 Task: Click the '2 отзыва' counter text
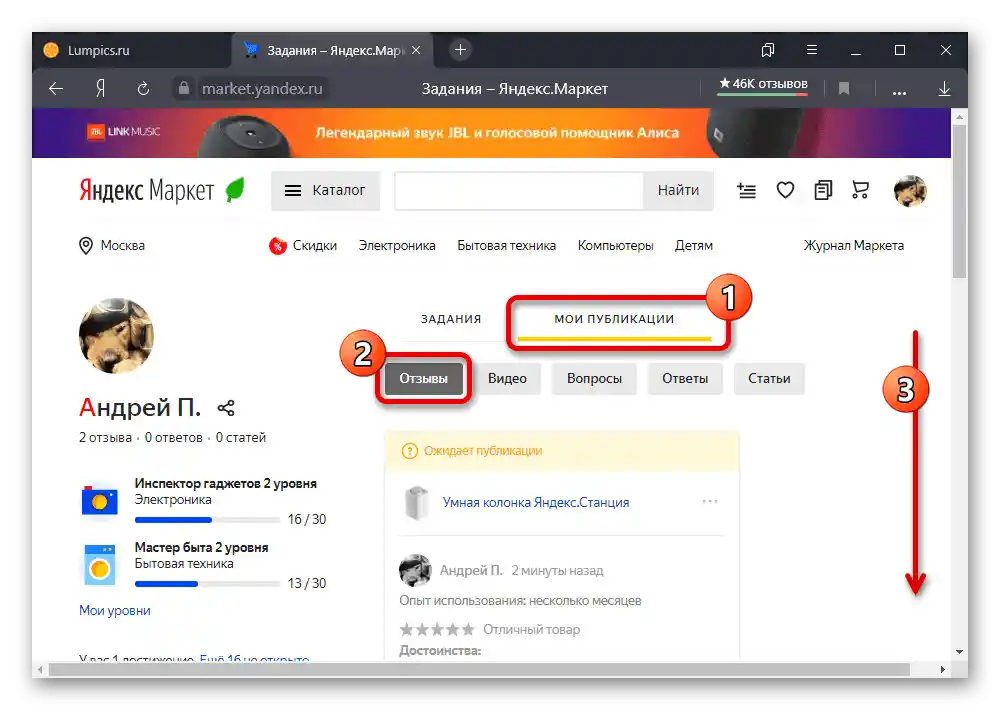coord(105,438)
